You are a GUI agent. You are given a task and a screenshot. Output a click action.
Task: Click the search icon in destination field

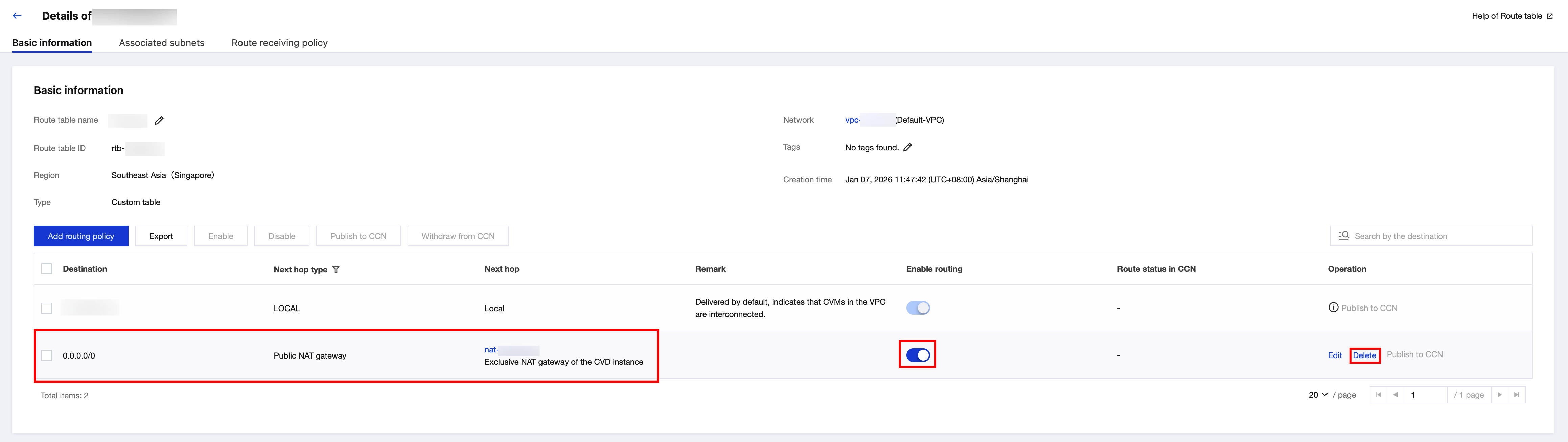click(1343, 236)
